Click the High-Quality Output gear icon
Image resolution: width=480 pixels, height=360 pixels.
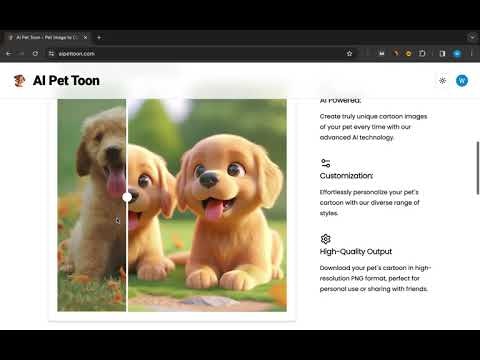point(326,239)
